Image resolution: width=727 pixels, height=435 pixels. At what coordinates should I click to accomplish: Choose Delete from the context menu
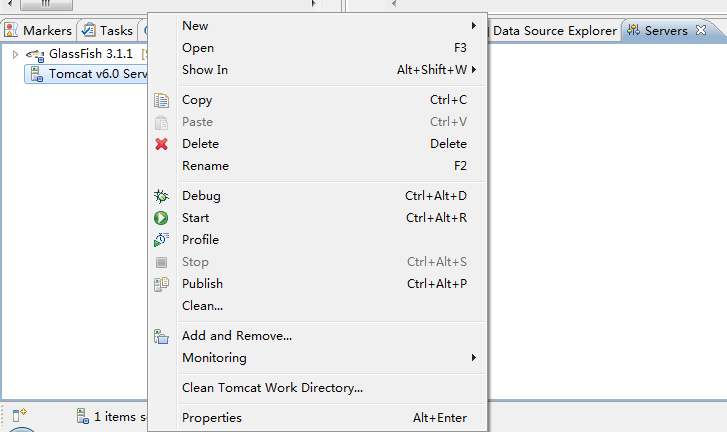[330, 144]
